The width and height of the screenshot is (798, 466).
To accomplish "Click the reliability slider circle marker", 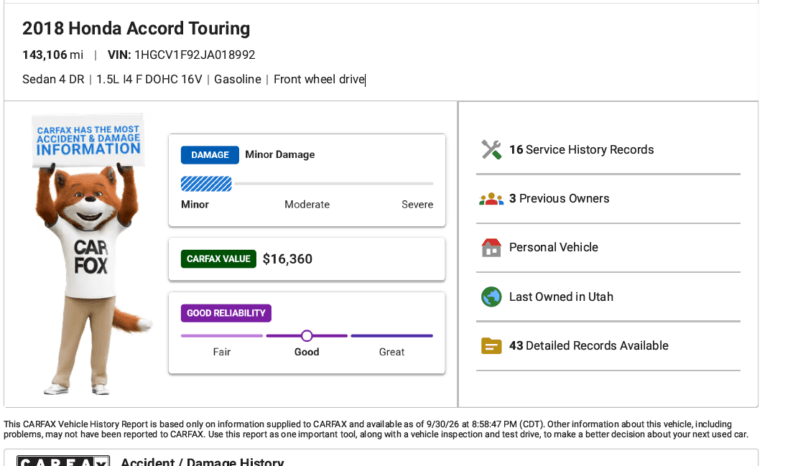I will 306,336.
